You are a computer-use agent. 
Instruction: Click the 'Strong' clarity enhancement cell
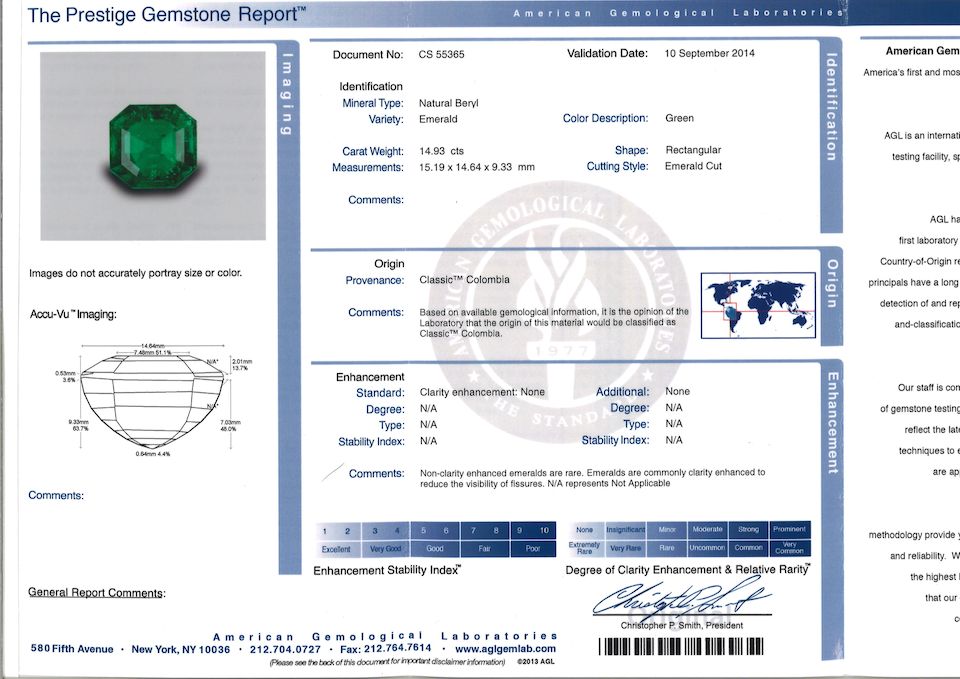[748, 530]
